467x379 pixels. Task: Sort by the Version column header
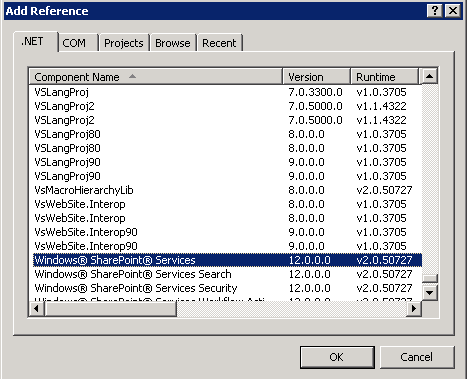[316, 77]
